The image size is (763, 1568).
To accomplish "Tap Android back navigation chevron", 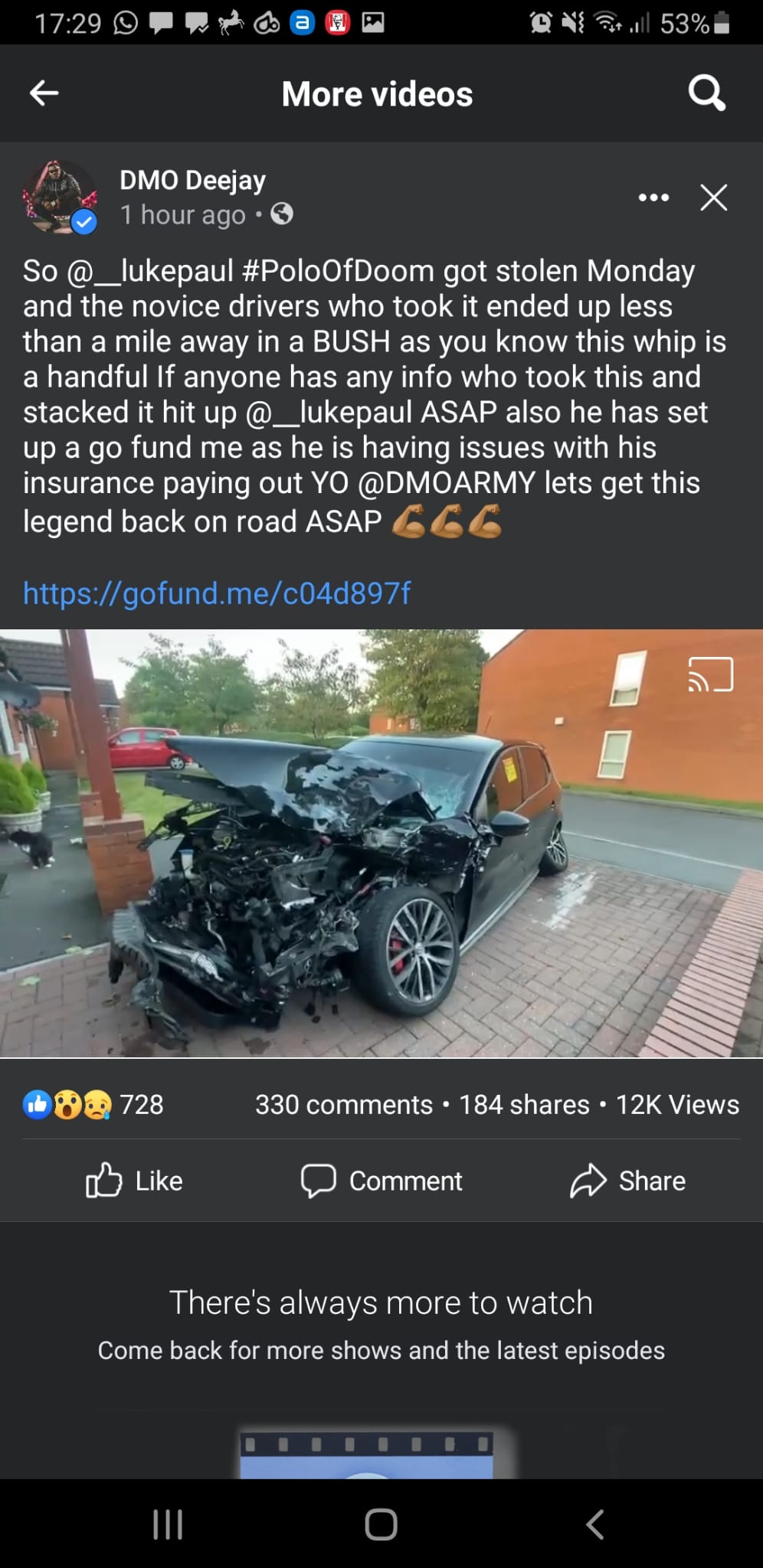I will click(x=594, y=1524).
